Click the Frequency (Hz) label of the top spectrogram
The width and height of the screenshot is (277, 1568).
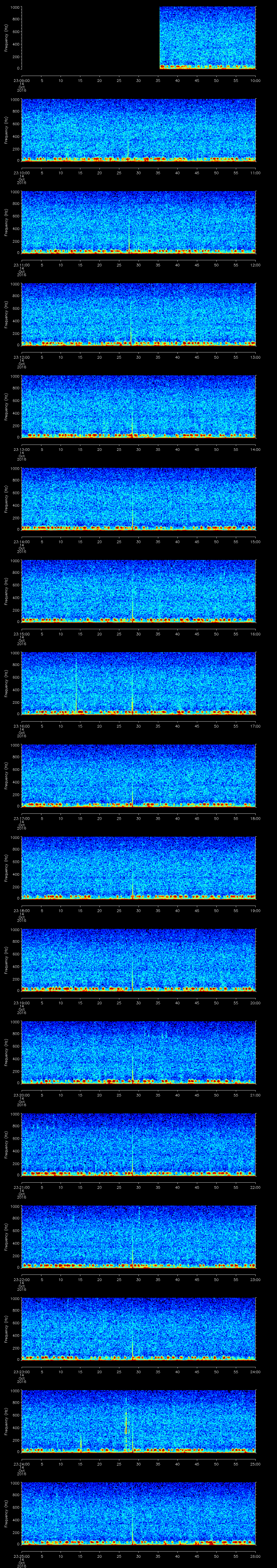pyautogui.click(x=6, y=38)
